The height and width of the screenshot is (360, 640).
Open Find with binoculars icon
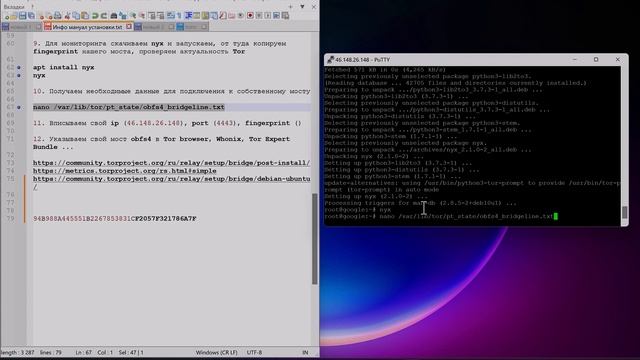pos(113,16)
